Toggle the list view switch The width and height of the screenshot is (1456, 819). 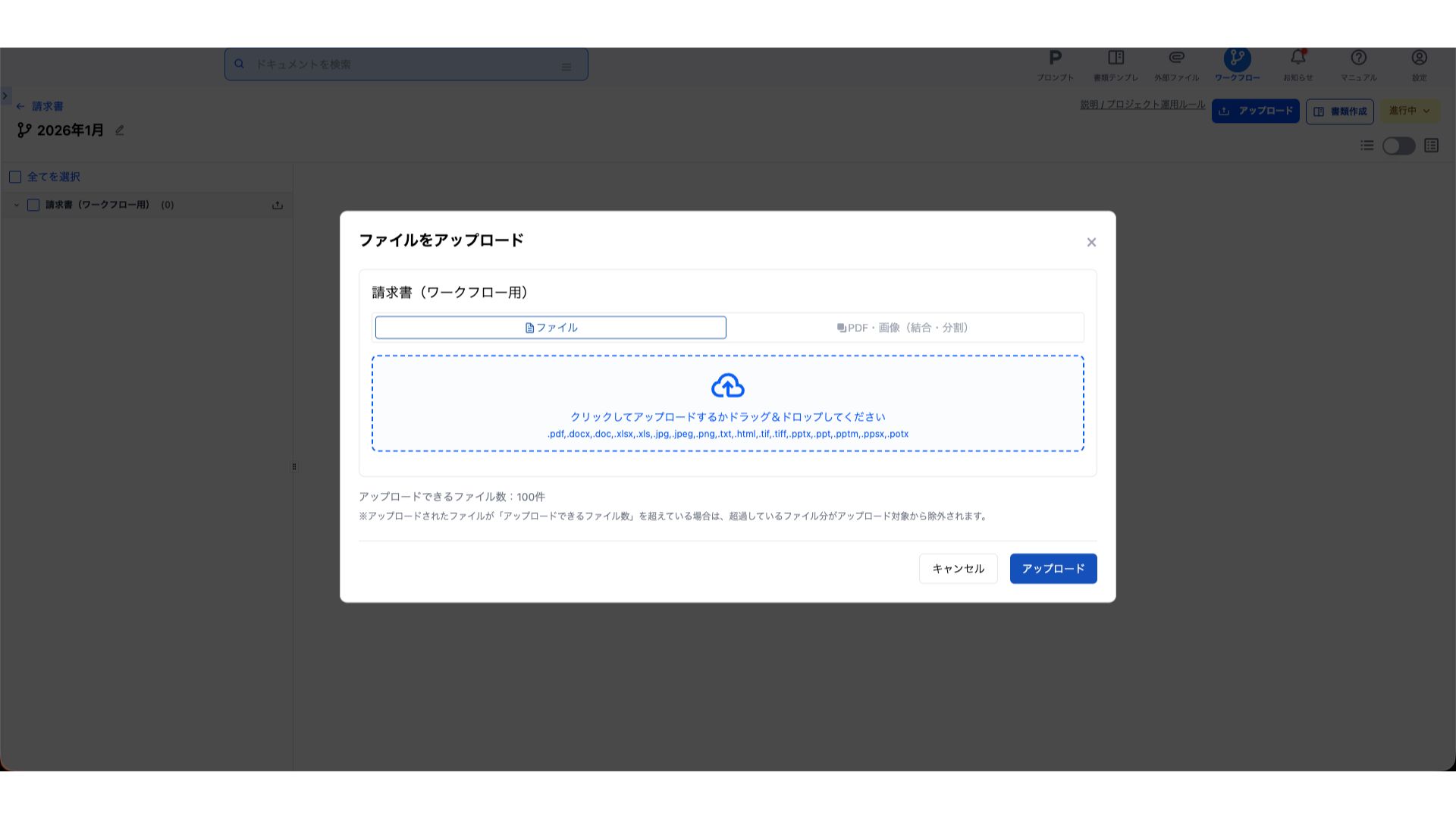pos(1398,146)
